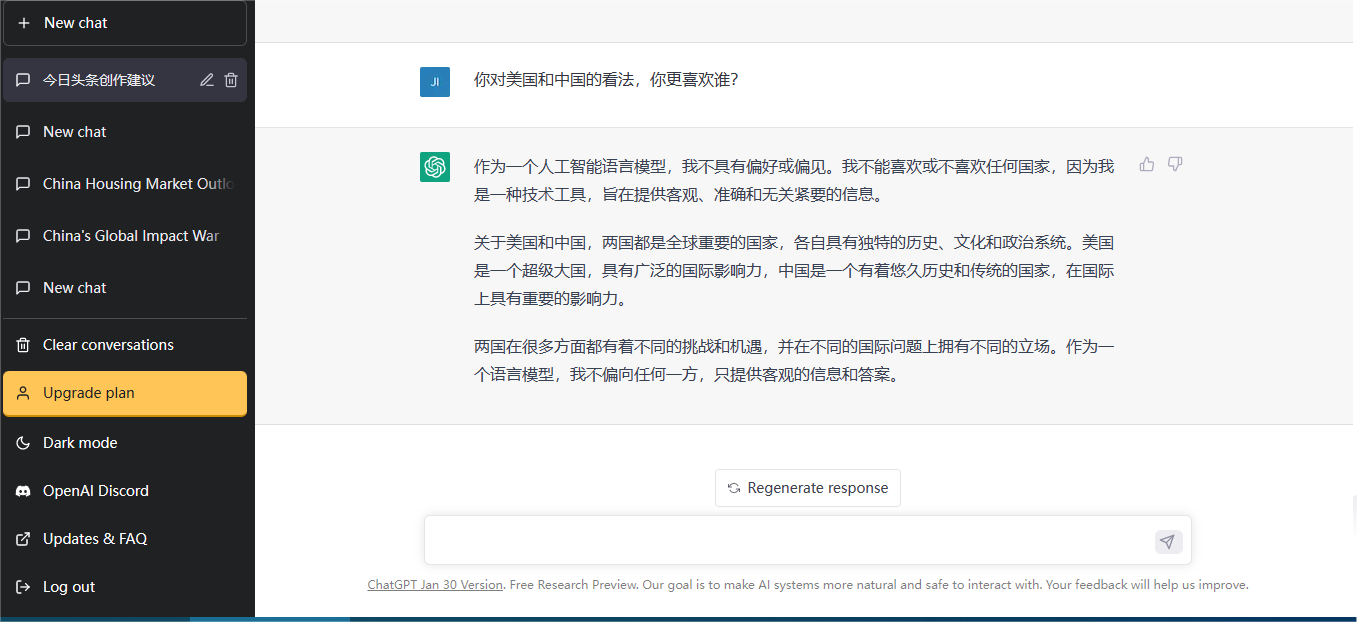Open China's Global Impact War conversation
This screenshot has height=622, width=1357.
[125, 236]
